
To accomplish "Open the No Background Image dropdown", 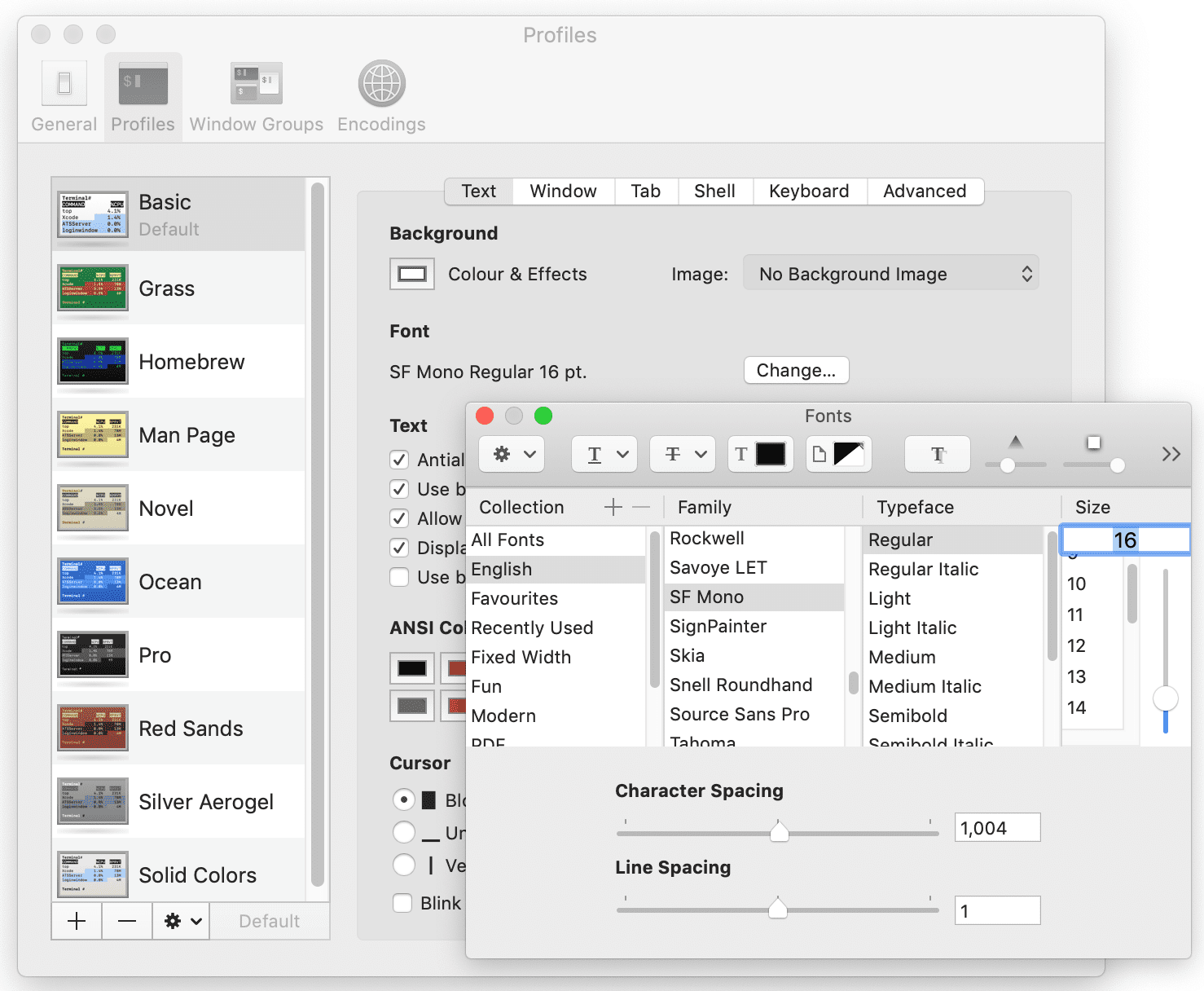I will pos(890,273).
